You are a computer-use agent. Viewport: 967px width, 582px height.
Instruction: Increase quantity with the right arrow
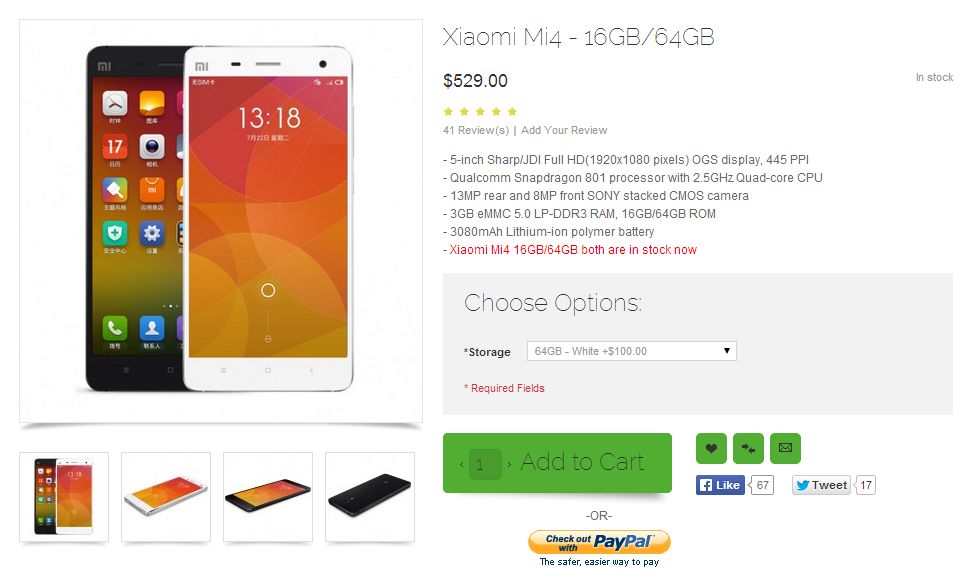click(x=509, y=464)
